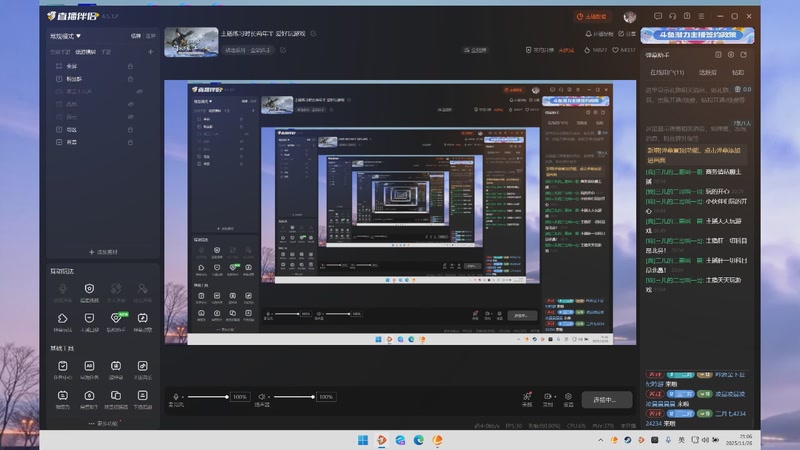Image resolution: width=800 pixels, height=450 pixels.
Task: Open the pocket-shaped shield icon in second row
Action: tap(89, 318)
